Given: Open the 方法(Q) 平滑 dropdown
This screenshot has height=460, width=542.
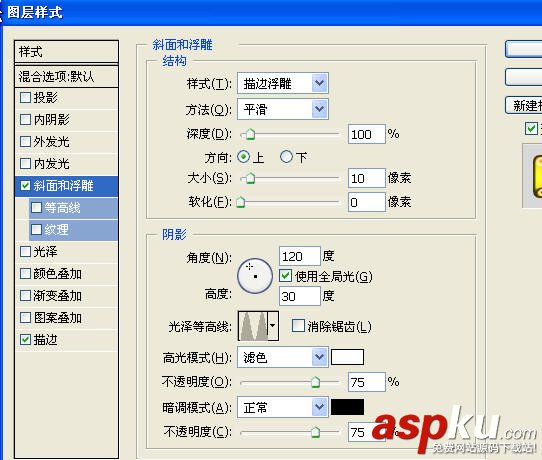Looking at the screenshot, I should [282, 109].
